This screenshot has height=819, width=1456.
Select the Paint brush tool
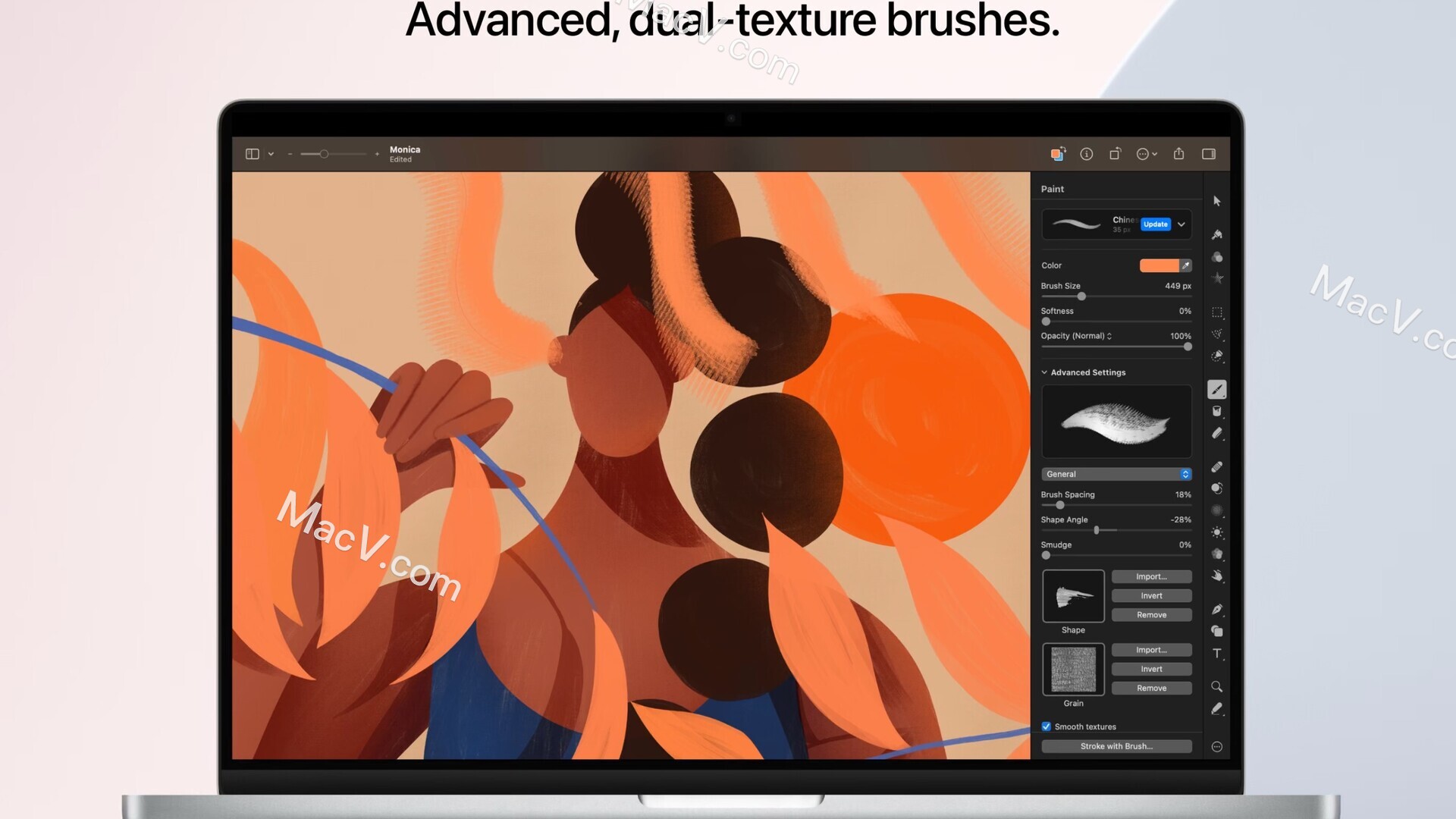coord(1216,390)
